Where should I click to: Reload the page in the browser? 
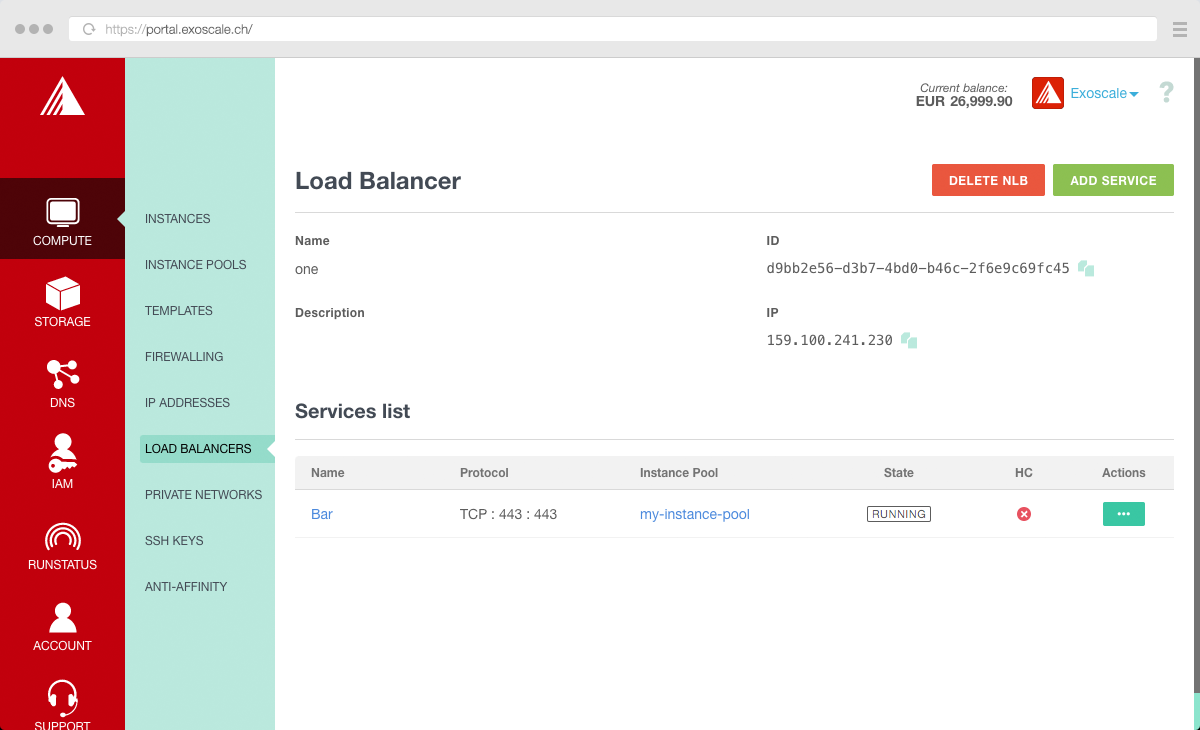(x=89, y=29)
